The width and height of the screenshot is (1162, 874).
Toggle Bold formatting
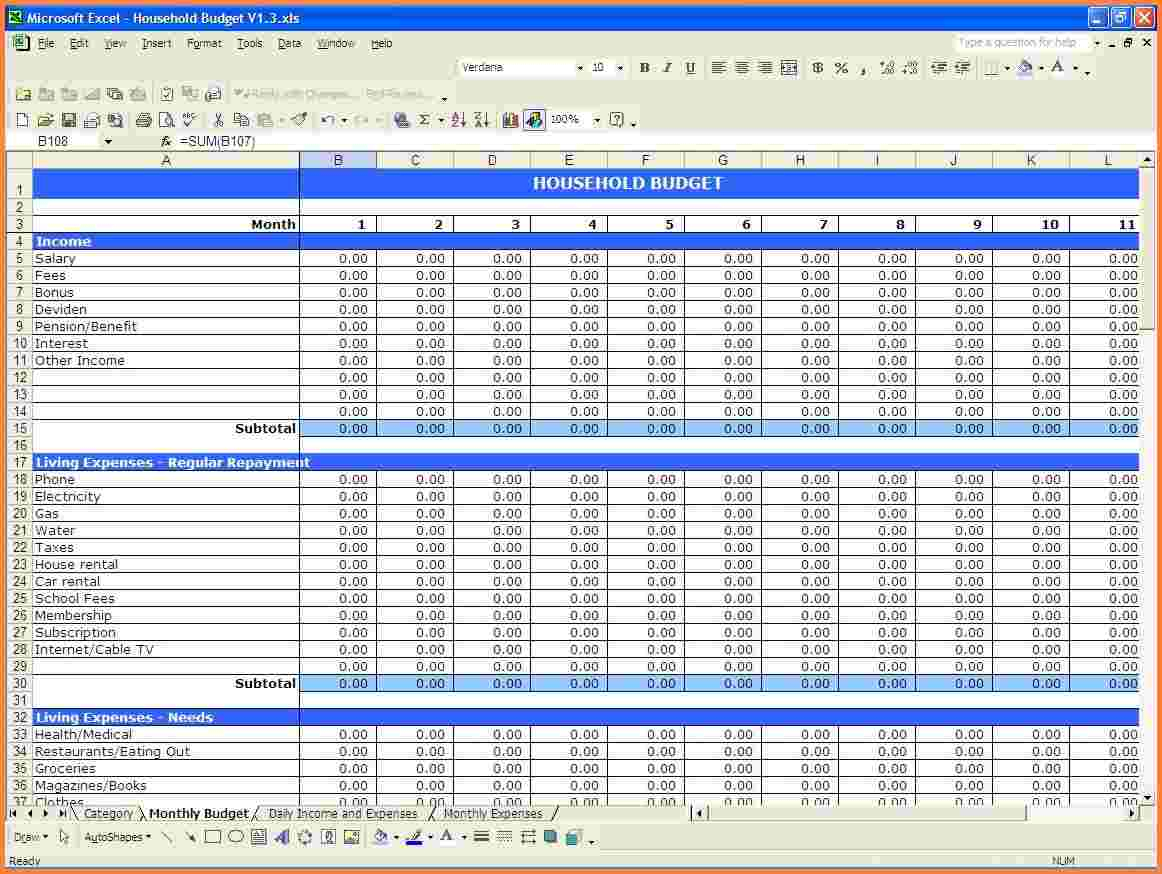click(x=644, y=68)
